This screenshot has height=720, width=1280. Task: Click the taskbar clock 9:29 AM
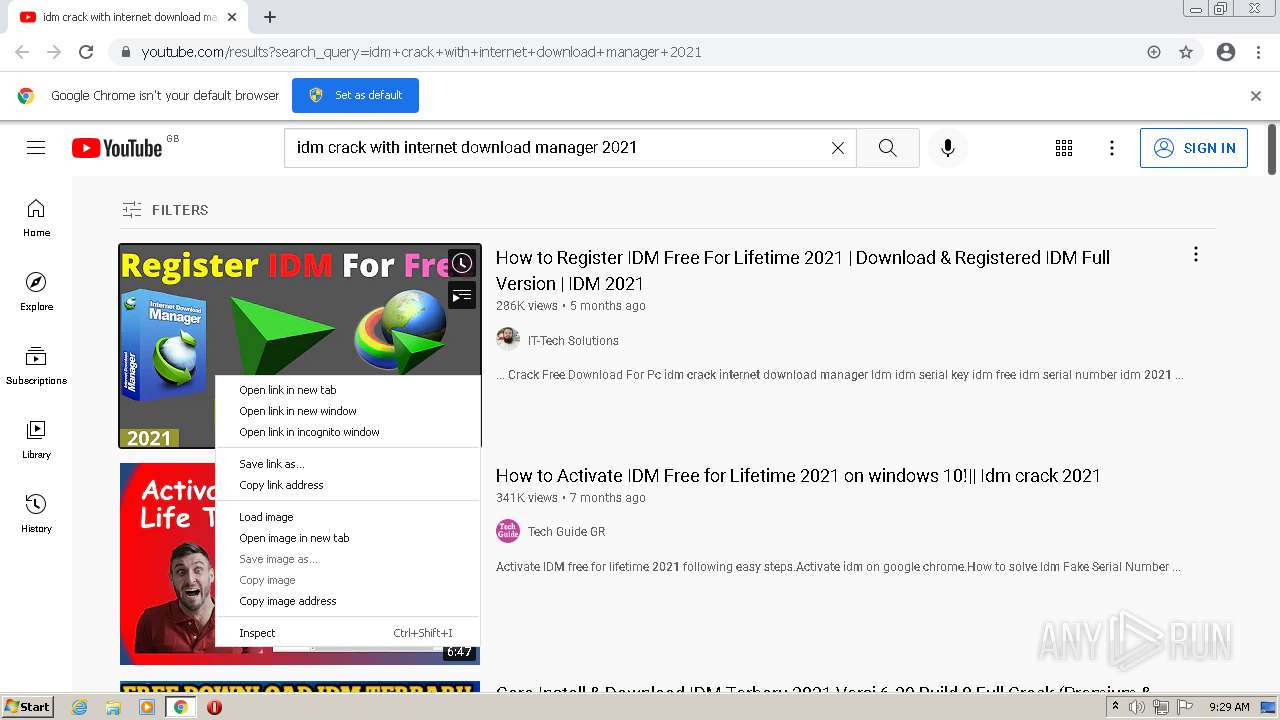pos(1229,707)
